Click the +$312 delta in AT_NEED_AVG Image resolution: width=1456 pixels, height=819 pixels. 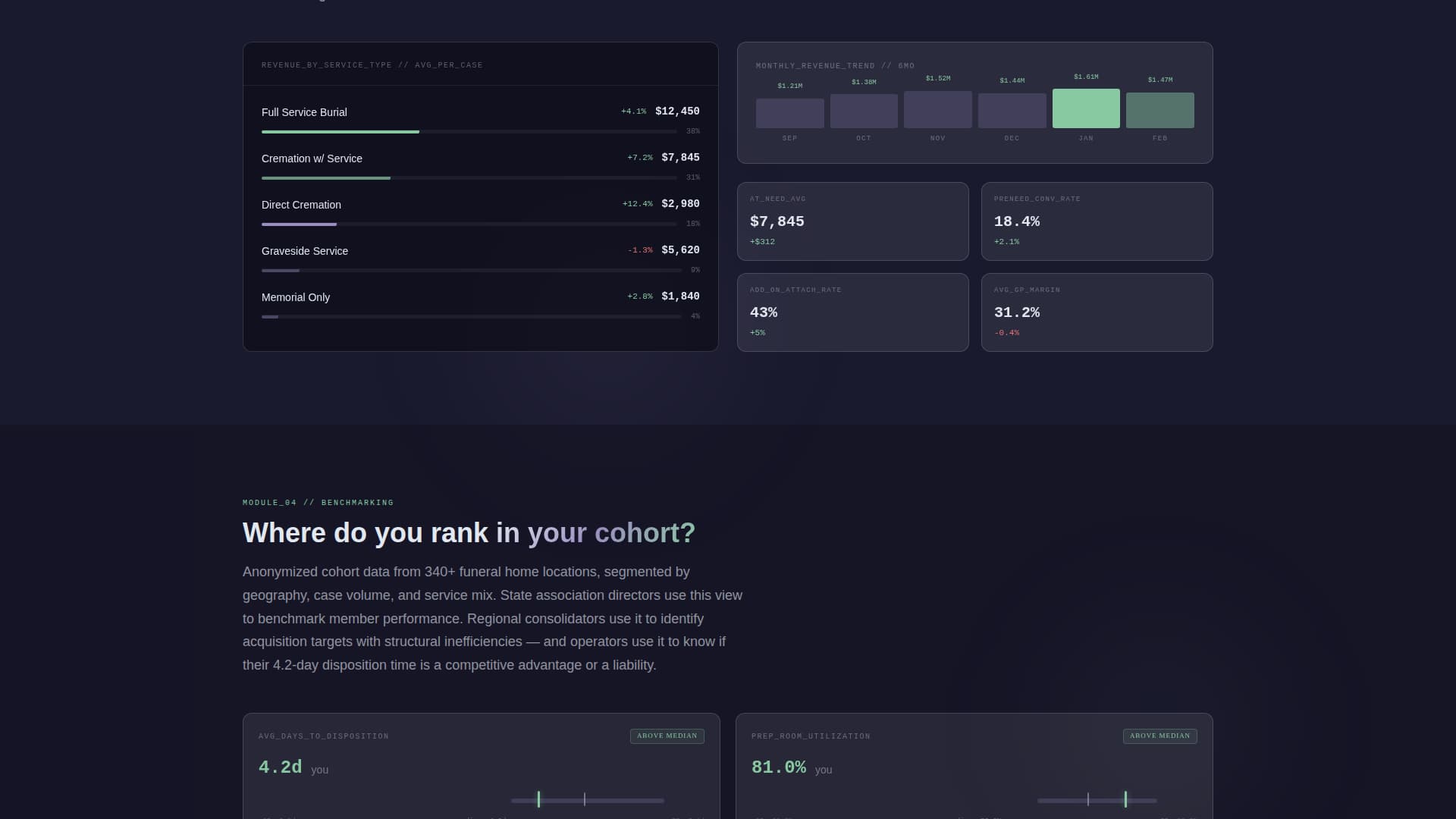tap(762, 242)
